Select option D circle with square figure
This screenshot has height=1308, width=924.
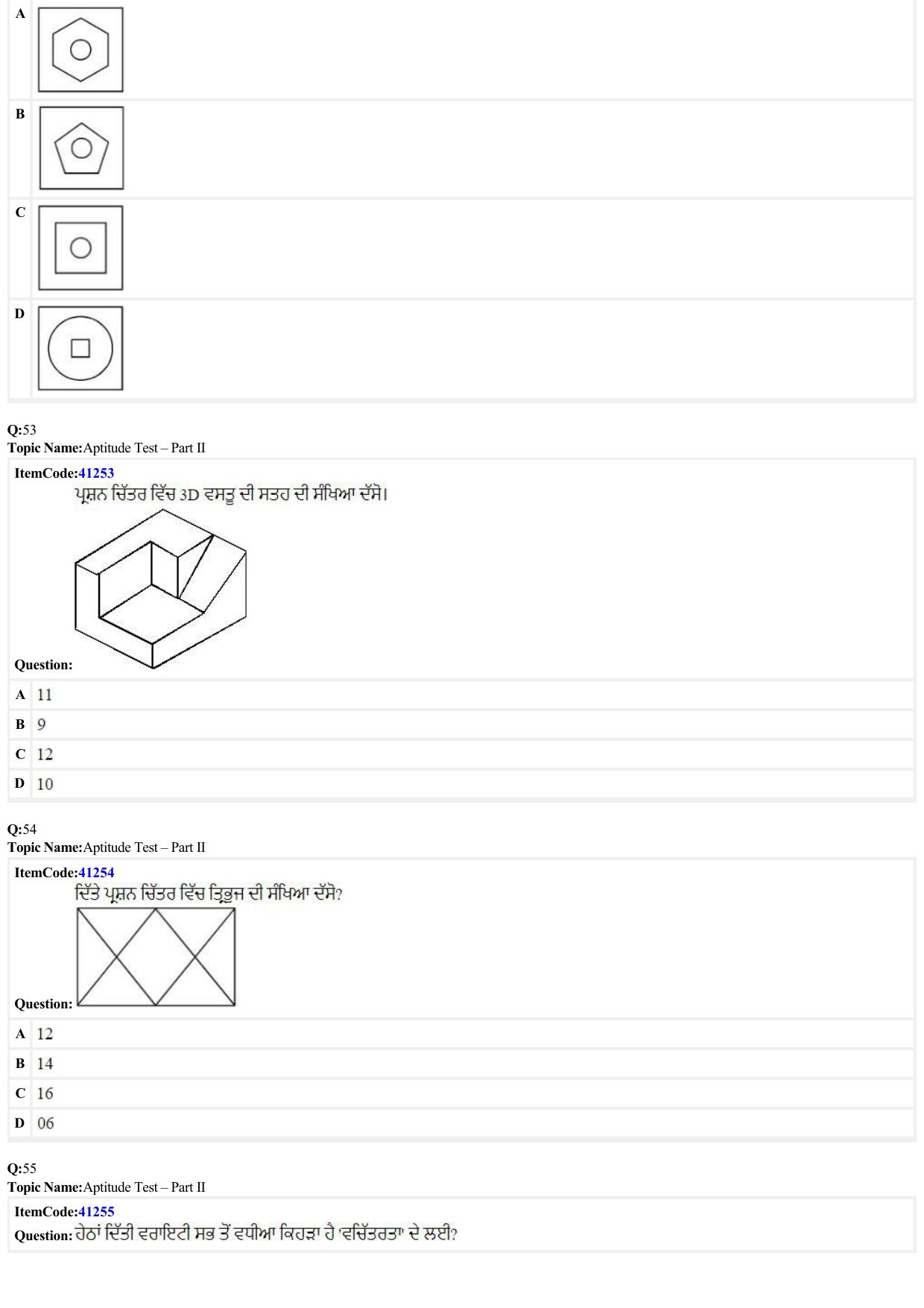[x=80, y=348]
